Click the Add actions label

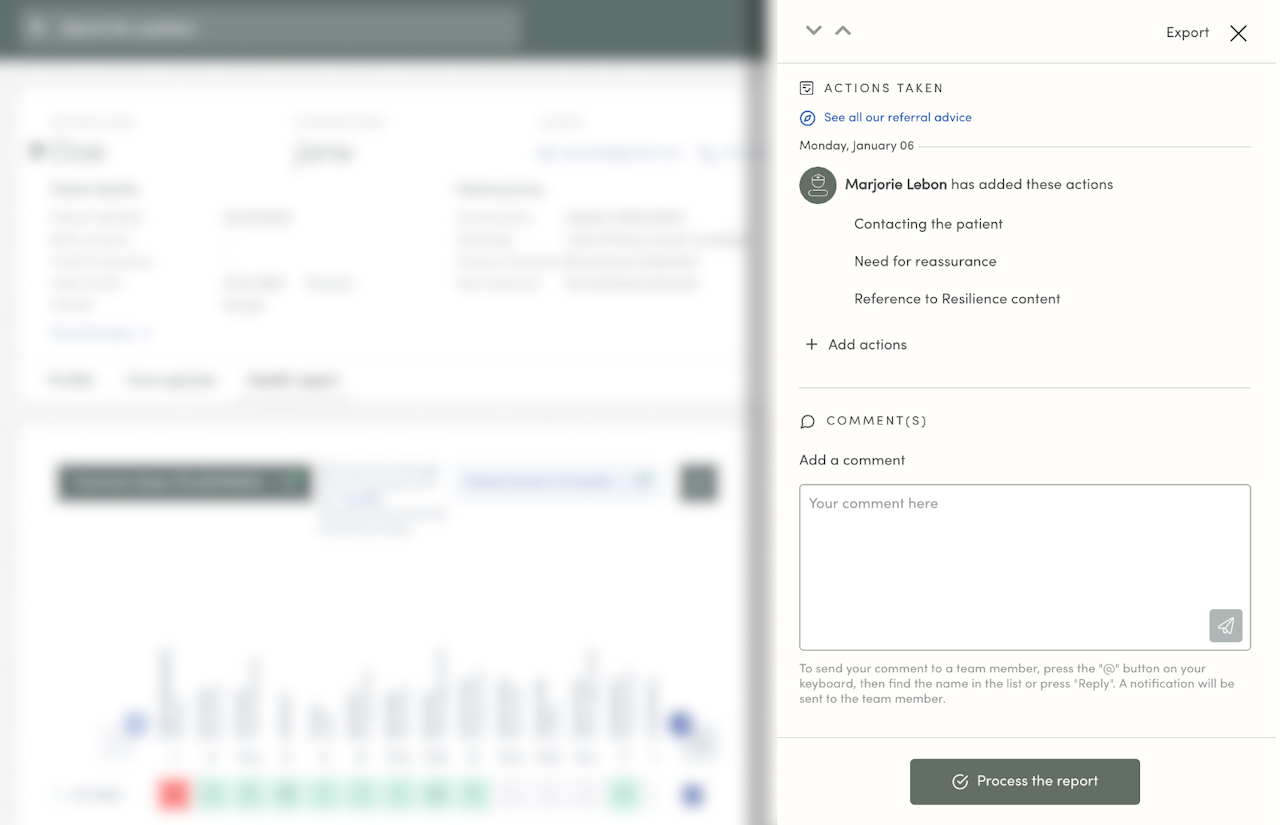pyautogui.click(x=867, y=345)
